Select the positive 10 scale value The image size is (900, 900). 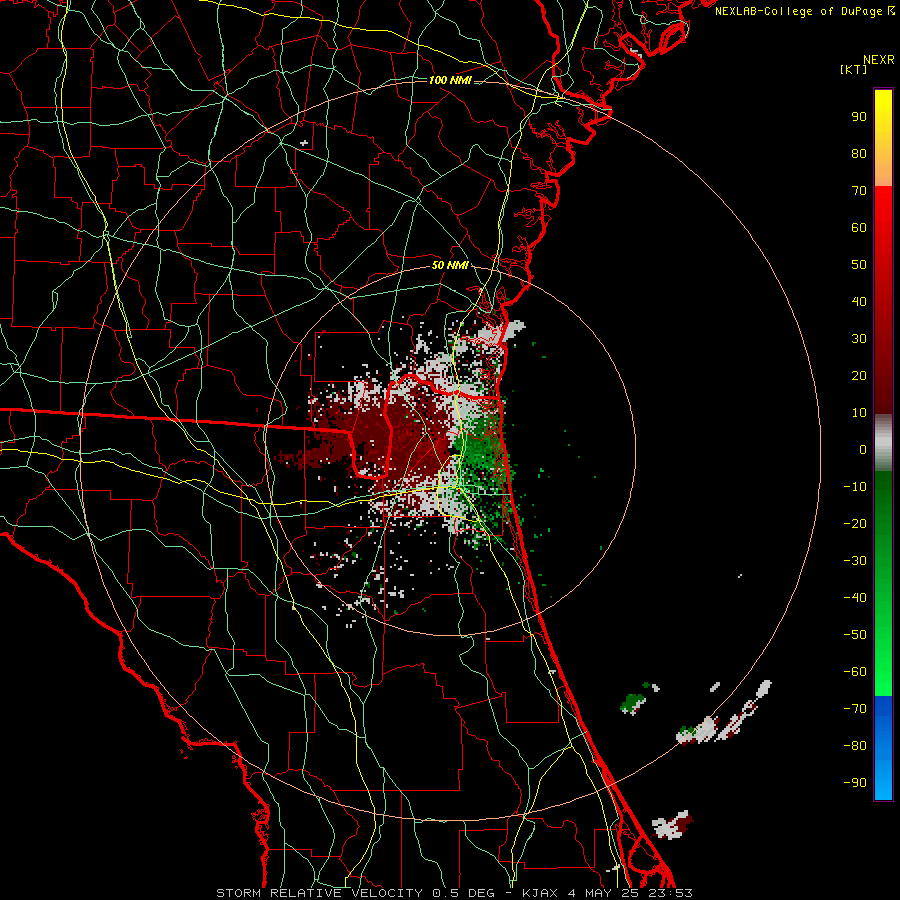point(859,413)
